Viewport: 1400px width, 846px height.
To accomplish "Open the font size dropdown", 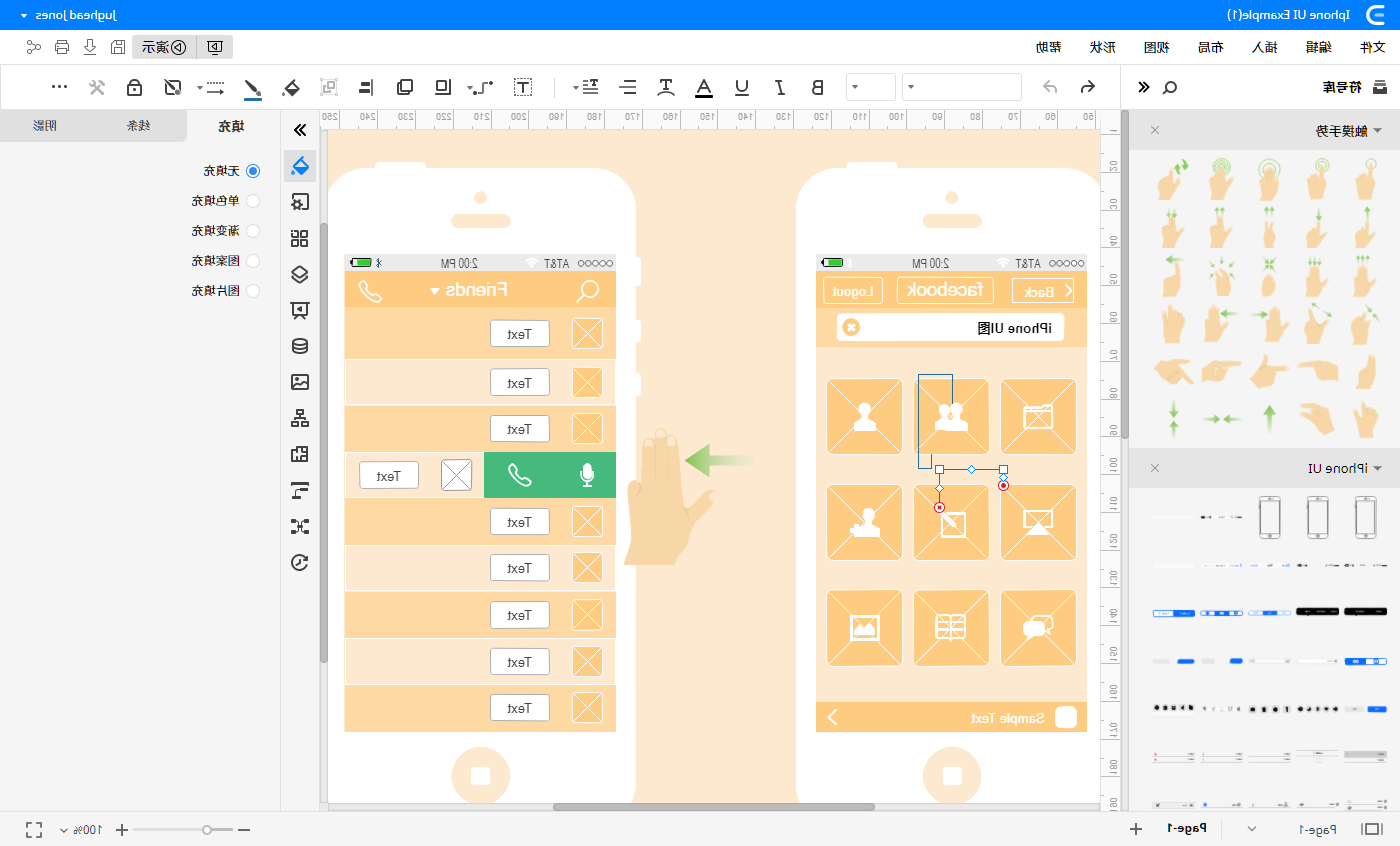I will pos(871,87).
